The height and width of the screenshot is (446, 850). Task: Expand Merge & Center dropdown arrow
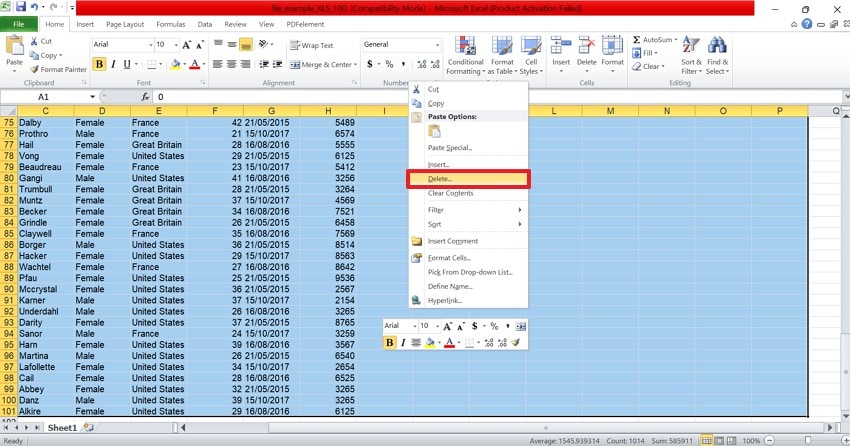pos(356,64)
